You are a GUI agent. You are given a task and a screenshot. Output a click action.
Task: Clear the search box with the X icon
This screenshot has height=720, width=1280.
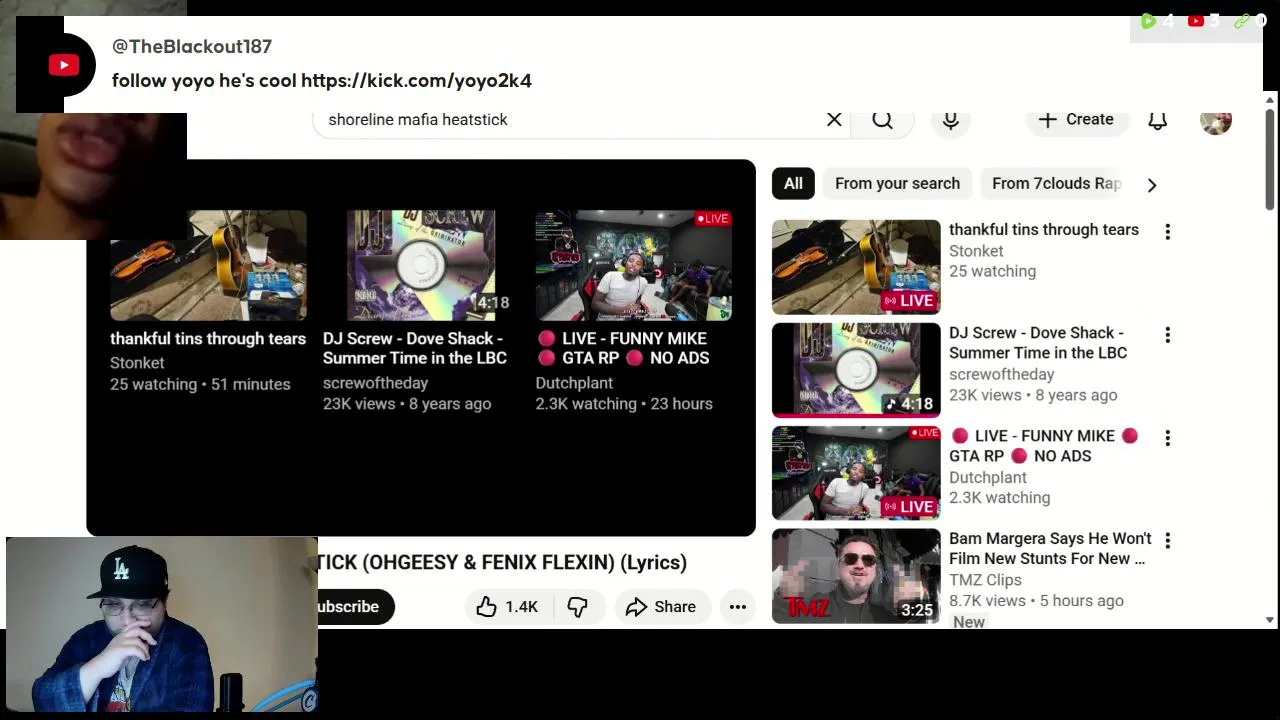(834, 119)
